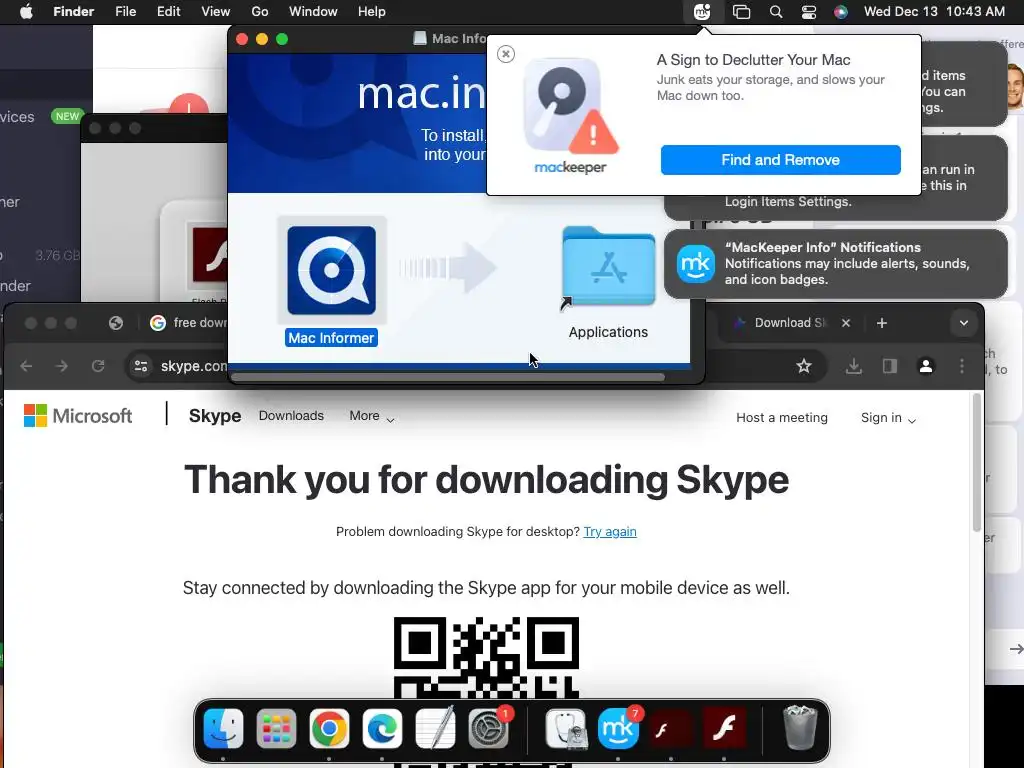This screenshot has height=768, width=1024.
Task: Open Launchpad from the Dock
Action: (x=276, y=728)
